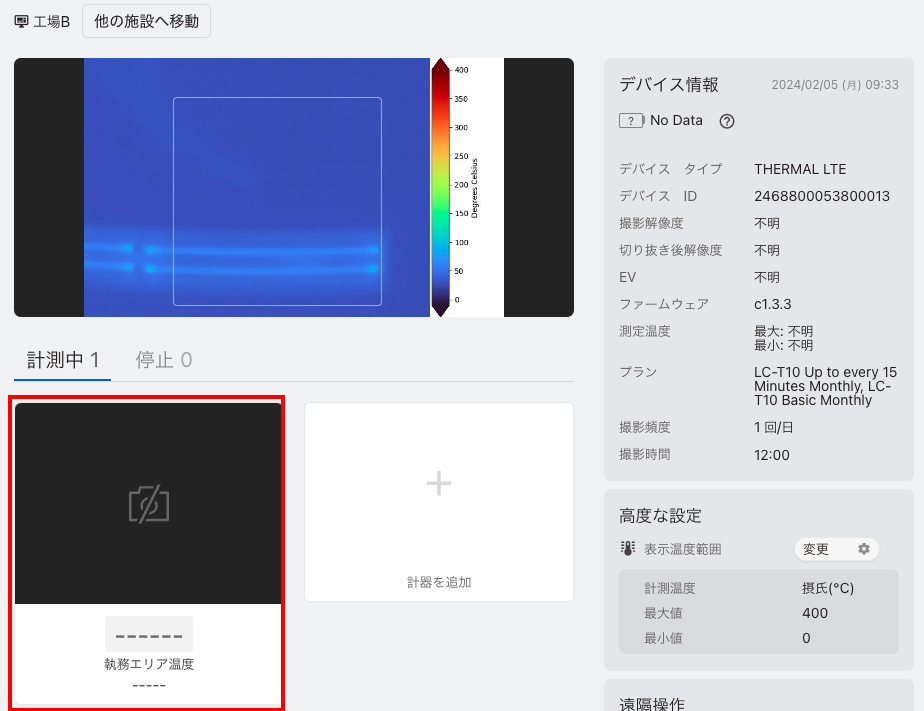Click the EV label
The width and height of the screenshot is (924, 711).
tap(627, 277)
